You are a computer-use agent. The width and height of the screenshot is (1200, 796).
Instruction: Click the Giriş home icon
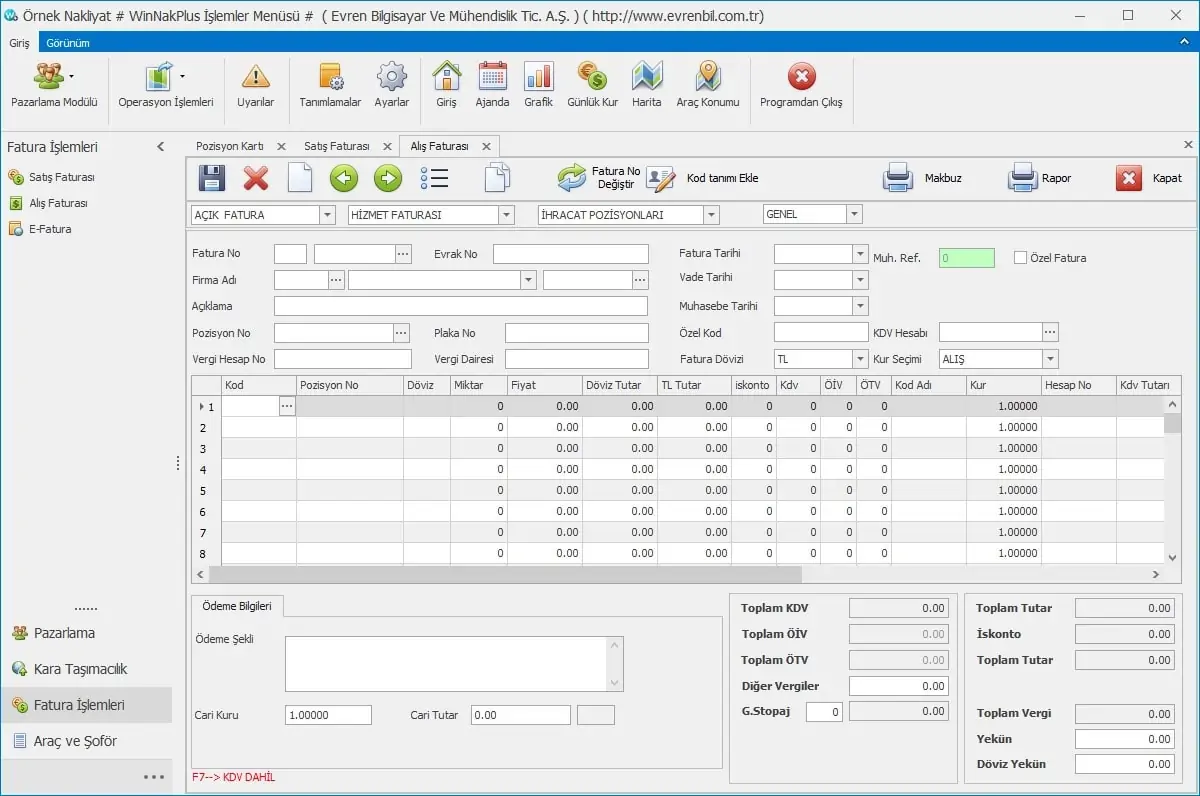(446, 76)
